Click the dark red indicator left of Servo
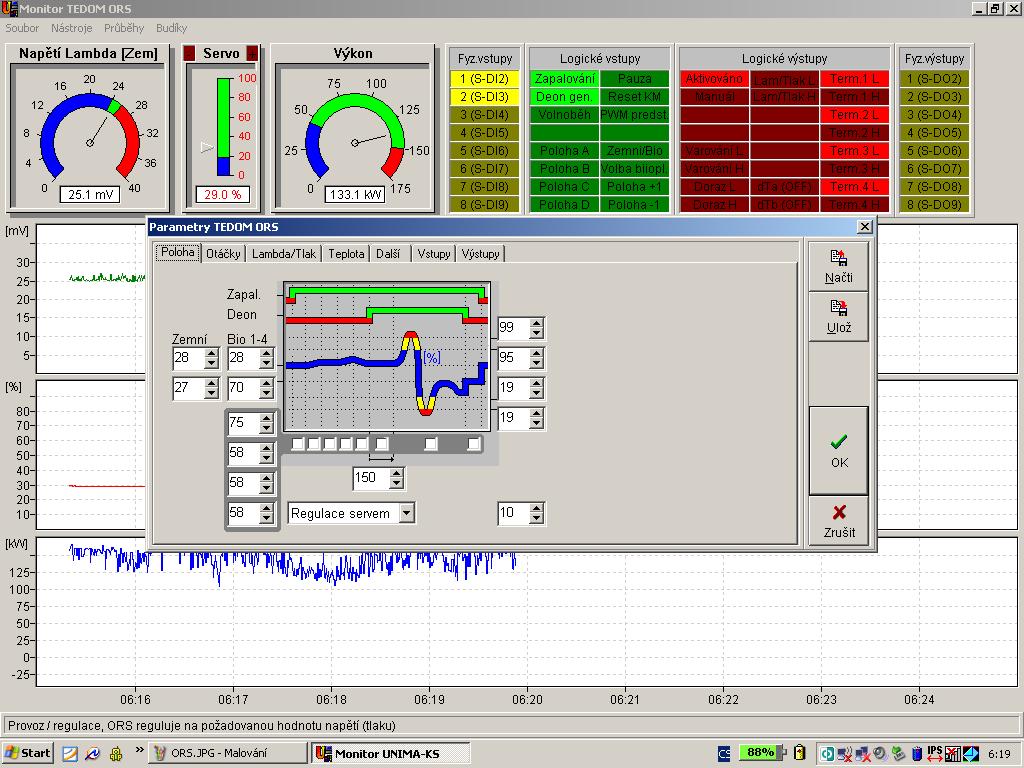1024x768 pixels. pyautogui.click(x=190, y=53)
